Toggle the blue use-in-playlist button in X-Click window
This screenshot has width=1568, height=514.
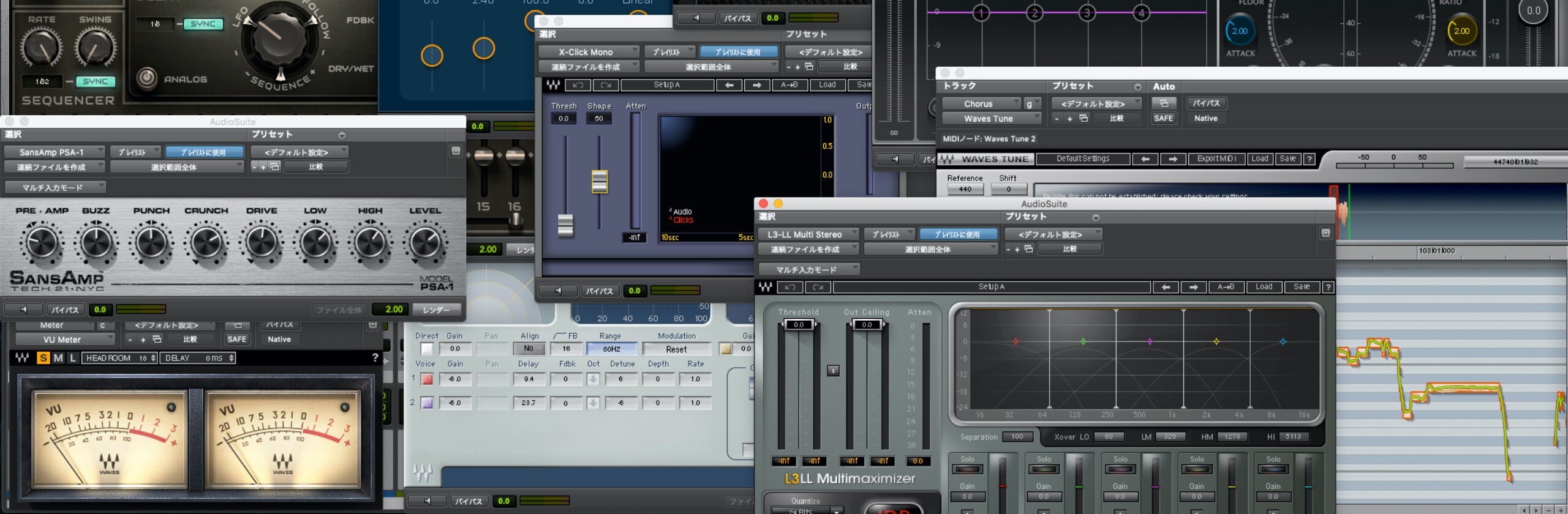coord(739,52)
